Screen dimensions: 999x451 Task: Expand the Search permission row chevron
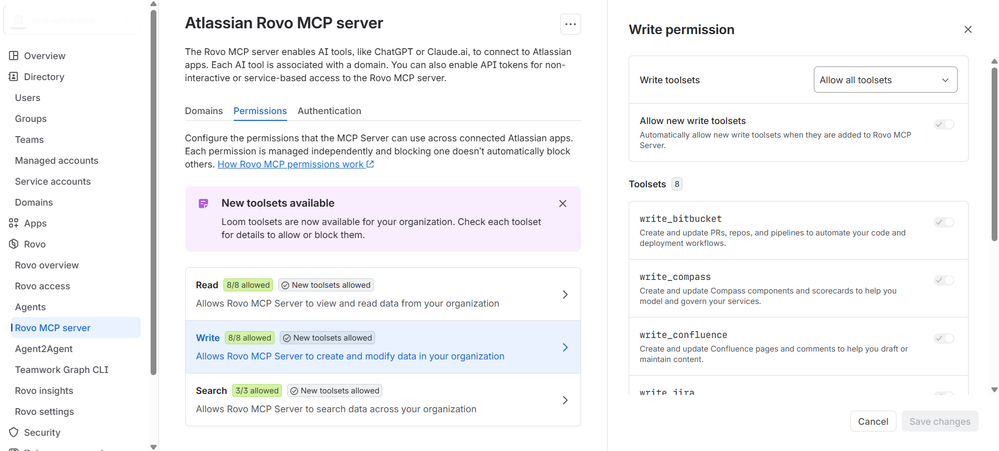[x=565, y=400]
